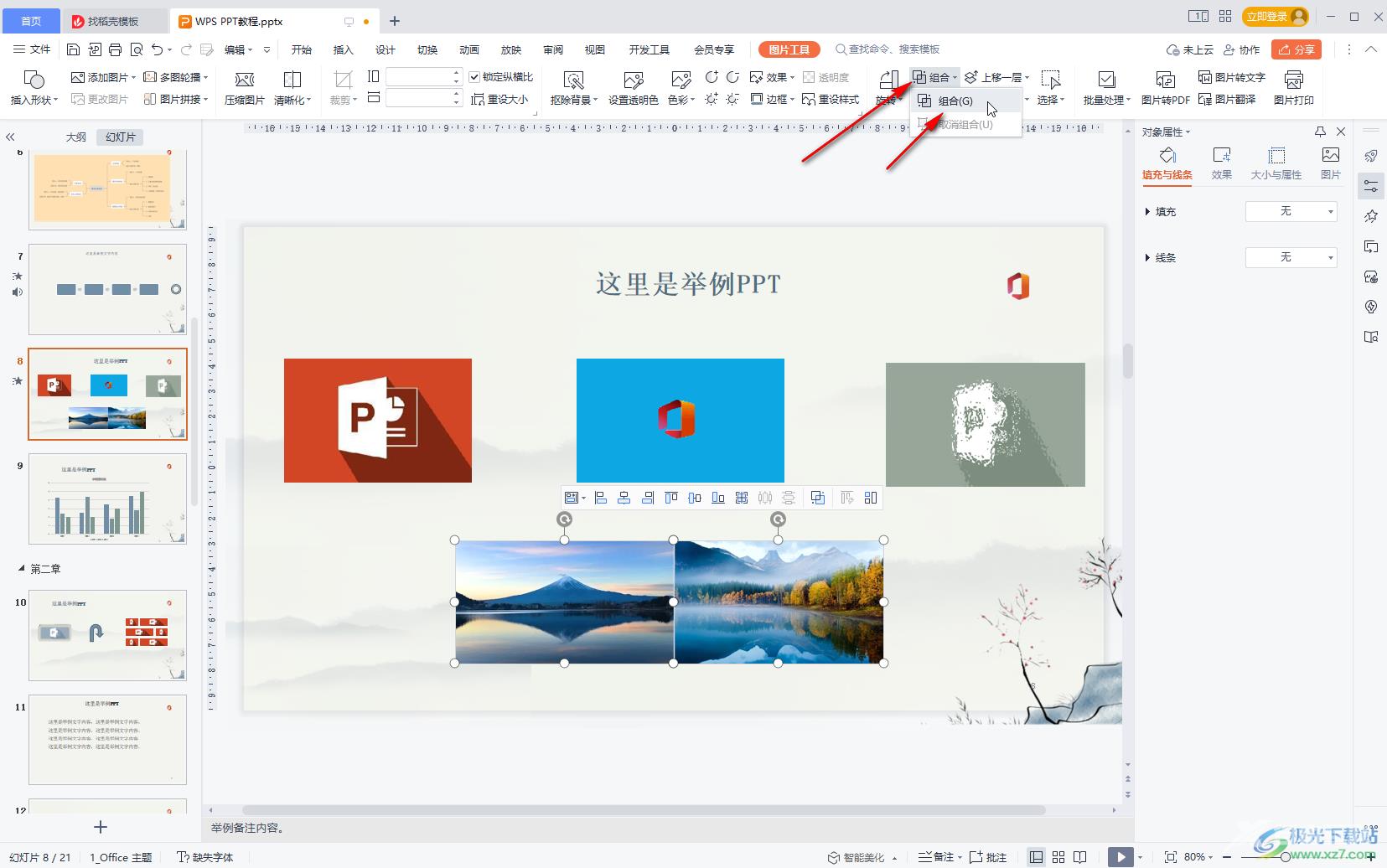Switch to the 设计 ribbon tab
This screenshot has width=1387, height=868.
(386, 49)
